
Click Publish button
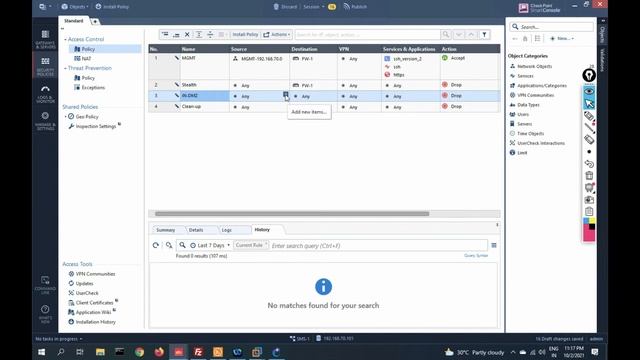coord(355,7)
